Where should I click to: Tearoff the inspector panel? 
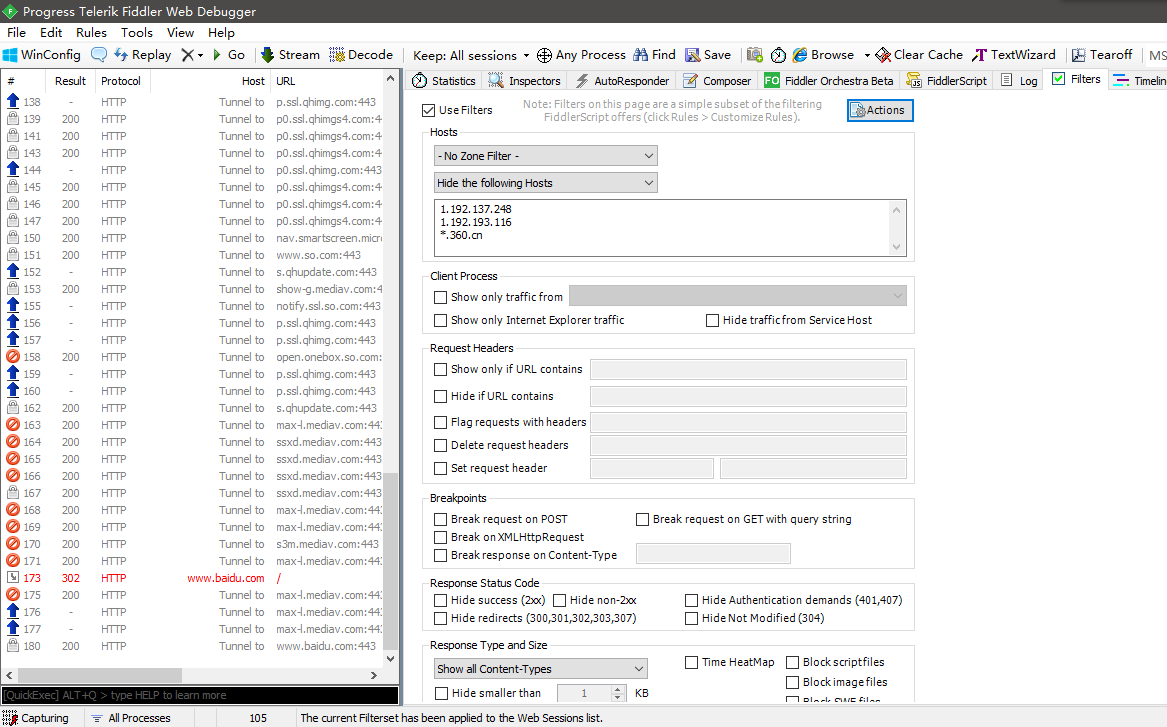(x=1102, y=54)
